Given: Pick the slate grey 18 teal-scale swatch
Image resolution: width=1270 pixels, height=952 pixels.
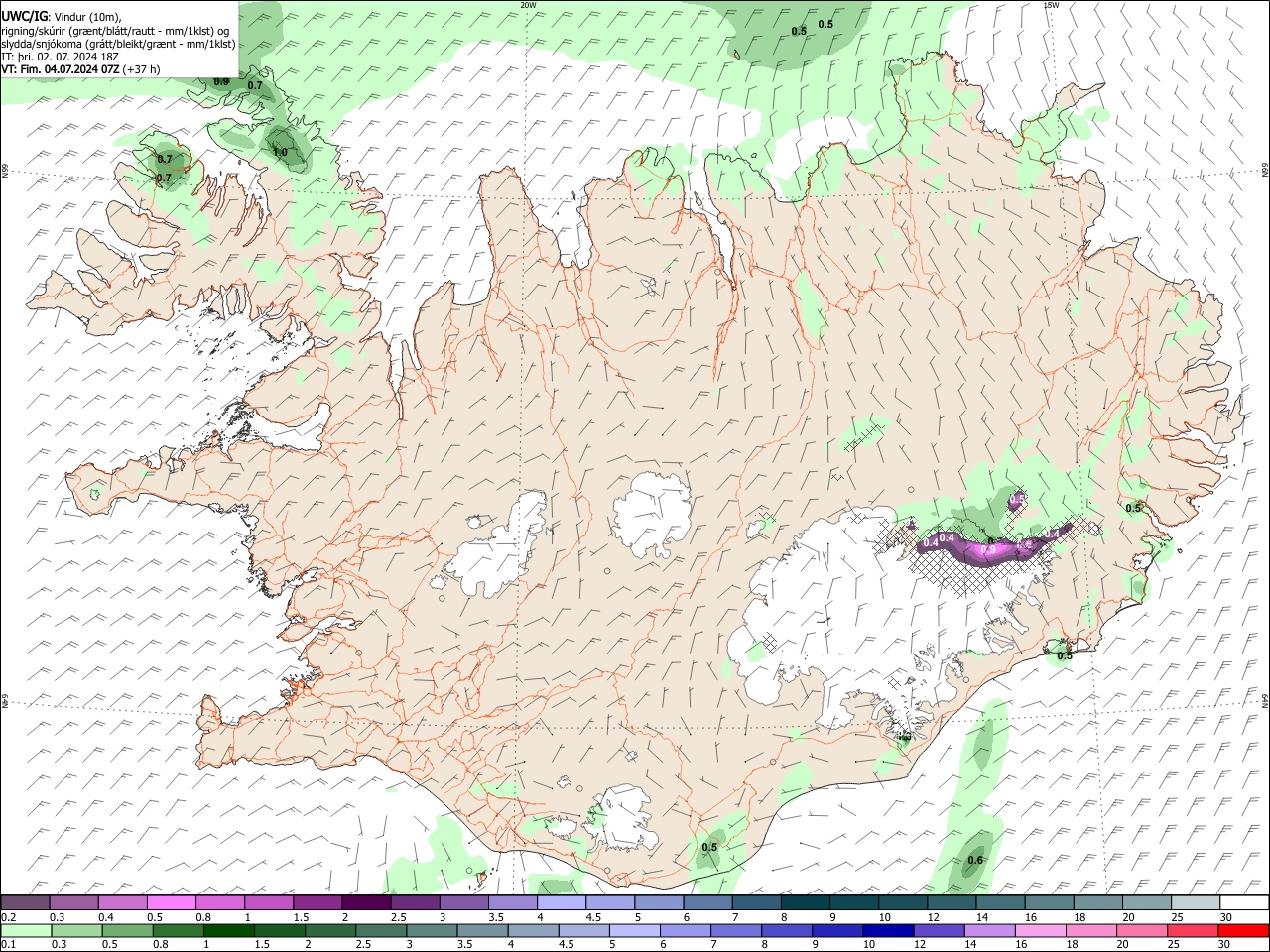Looking at the screenshot, I should [1097, 902].
